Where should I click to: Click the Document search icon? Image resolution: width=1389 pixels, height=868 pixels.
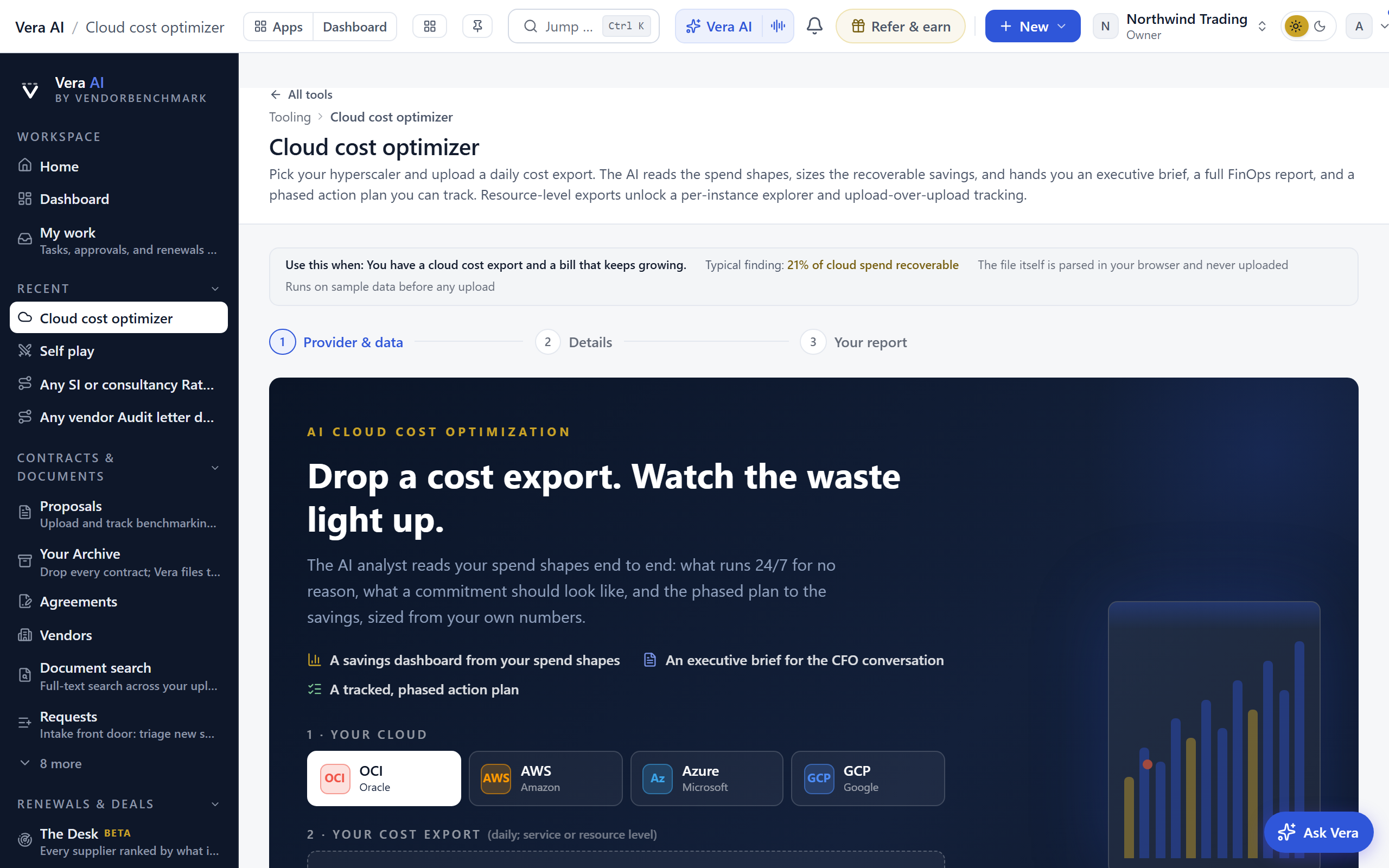tap(24, 675)
